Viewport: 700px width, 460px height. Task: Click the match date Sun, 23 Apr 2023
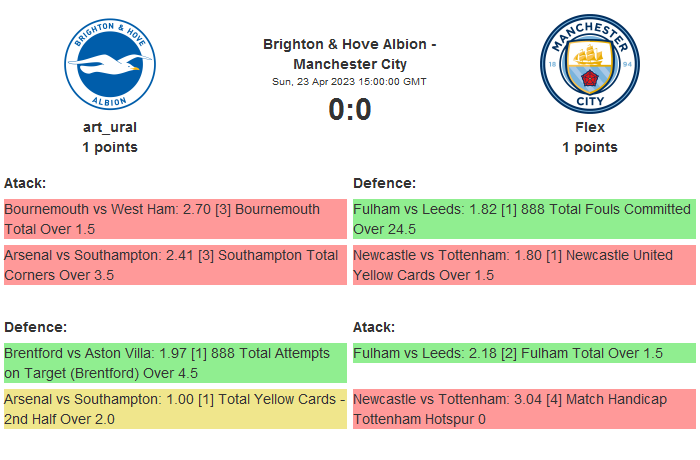coord(350,81)
